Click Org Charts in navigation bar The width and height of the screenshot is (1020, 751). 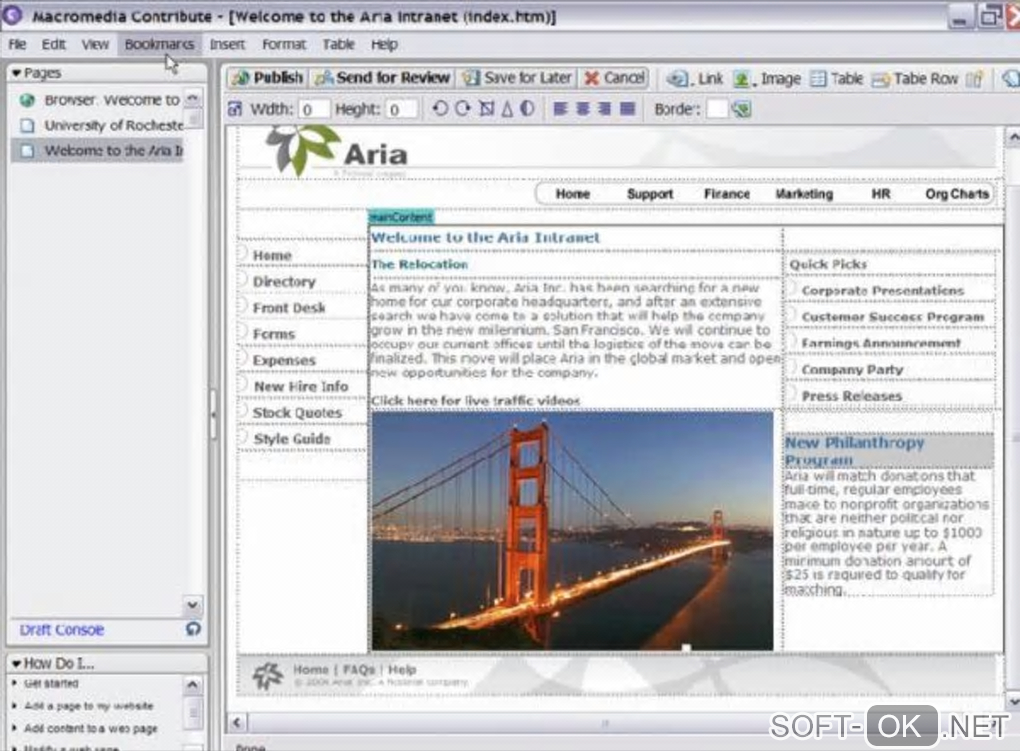[957, 194]
